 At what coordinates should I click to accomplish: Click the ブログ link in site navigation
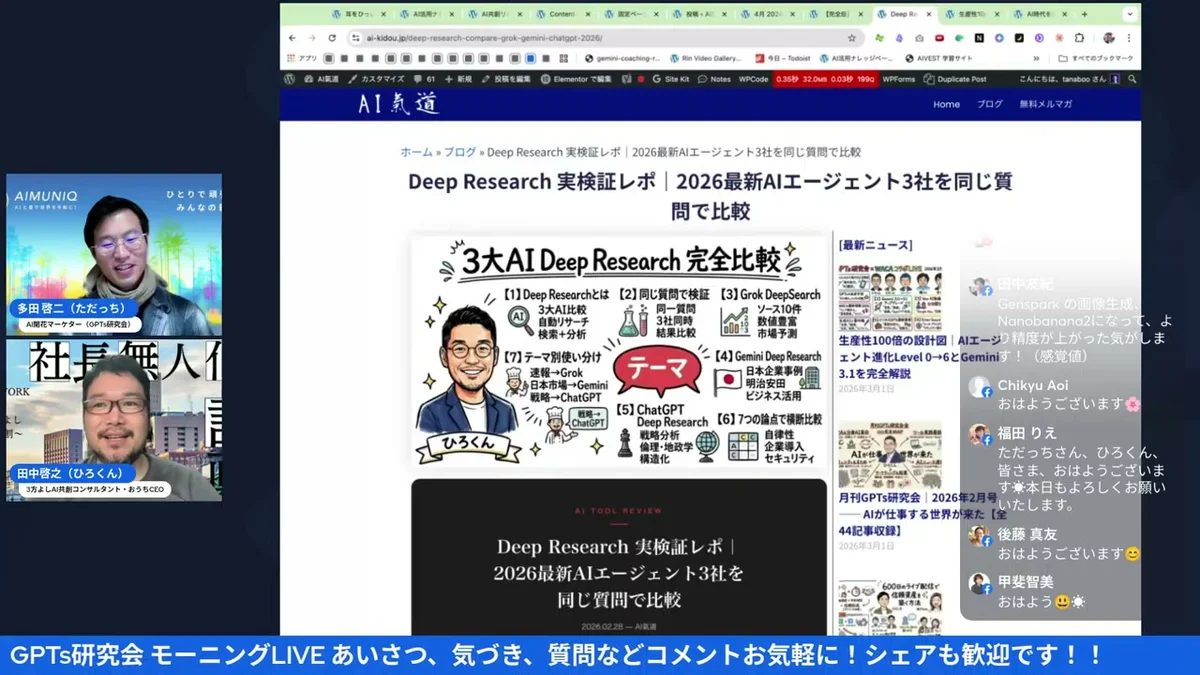(990, 104)
